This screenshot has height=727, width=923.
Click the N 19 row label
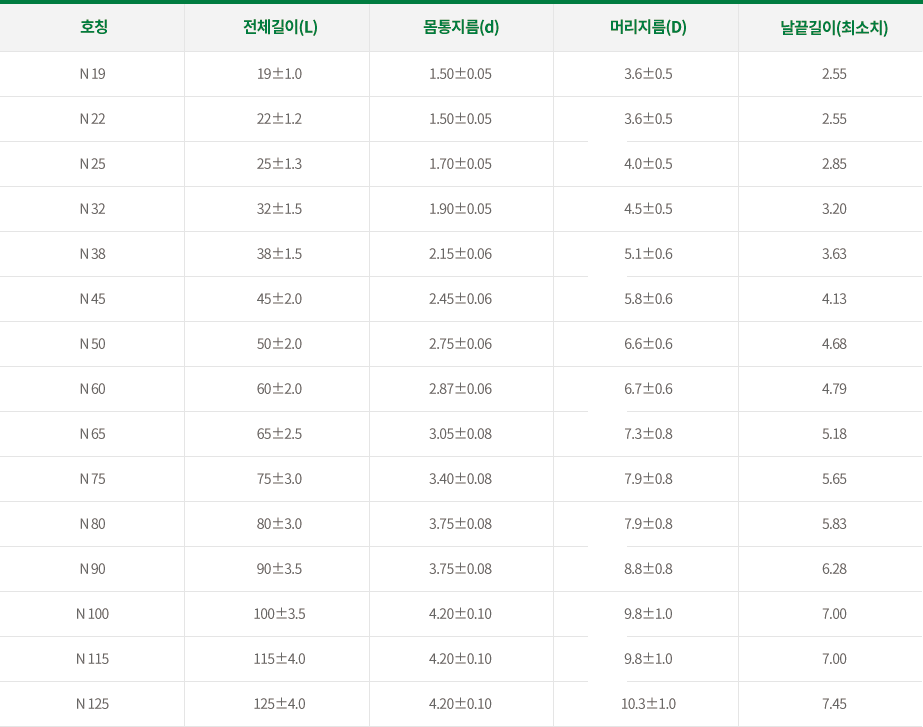coord(92,74)
